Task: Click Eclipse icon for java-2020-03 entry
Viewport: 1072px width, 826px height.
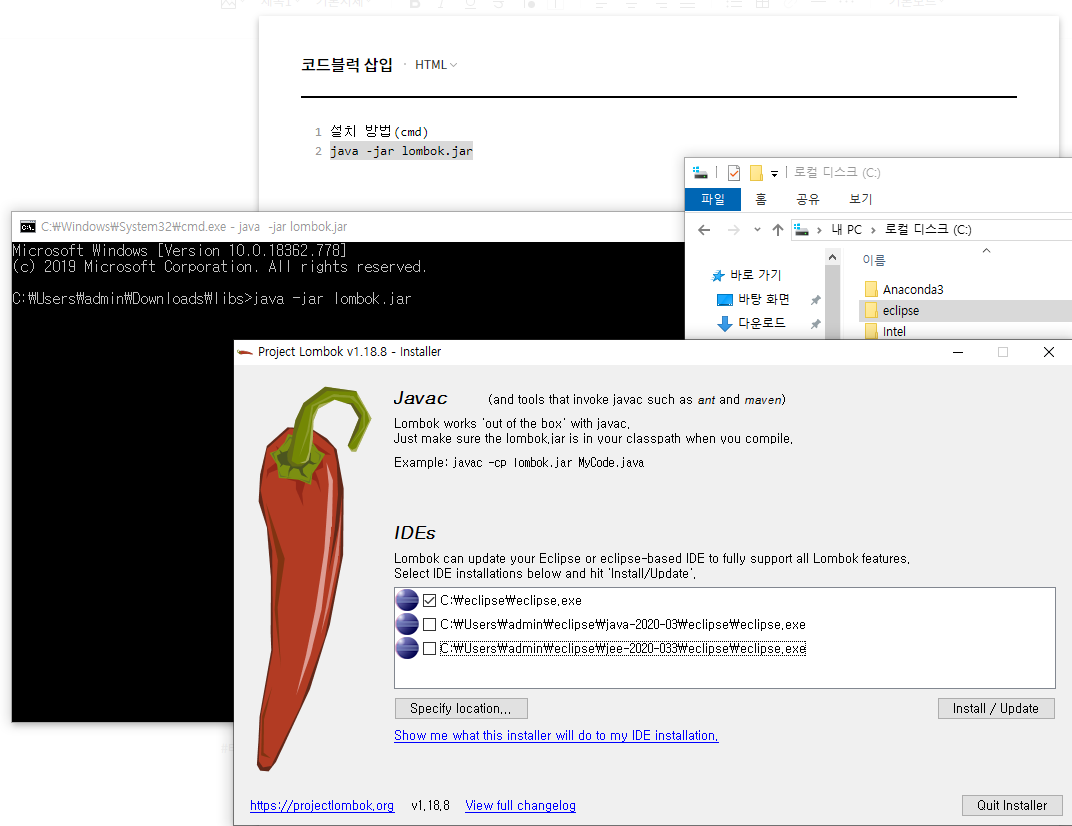Action: click(x=407, y=624)
